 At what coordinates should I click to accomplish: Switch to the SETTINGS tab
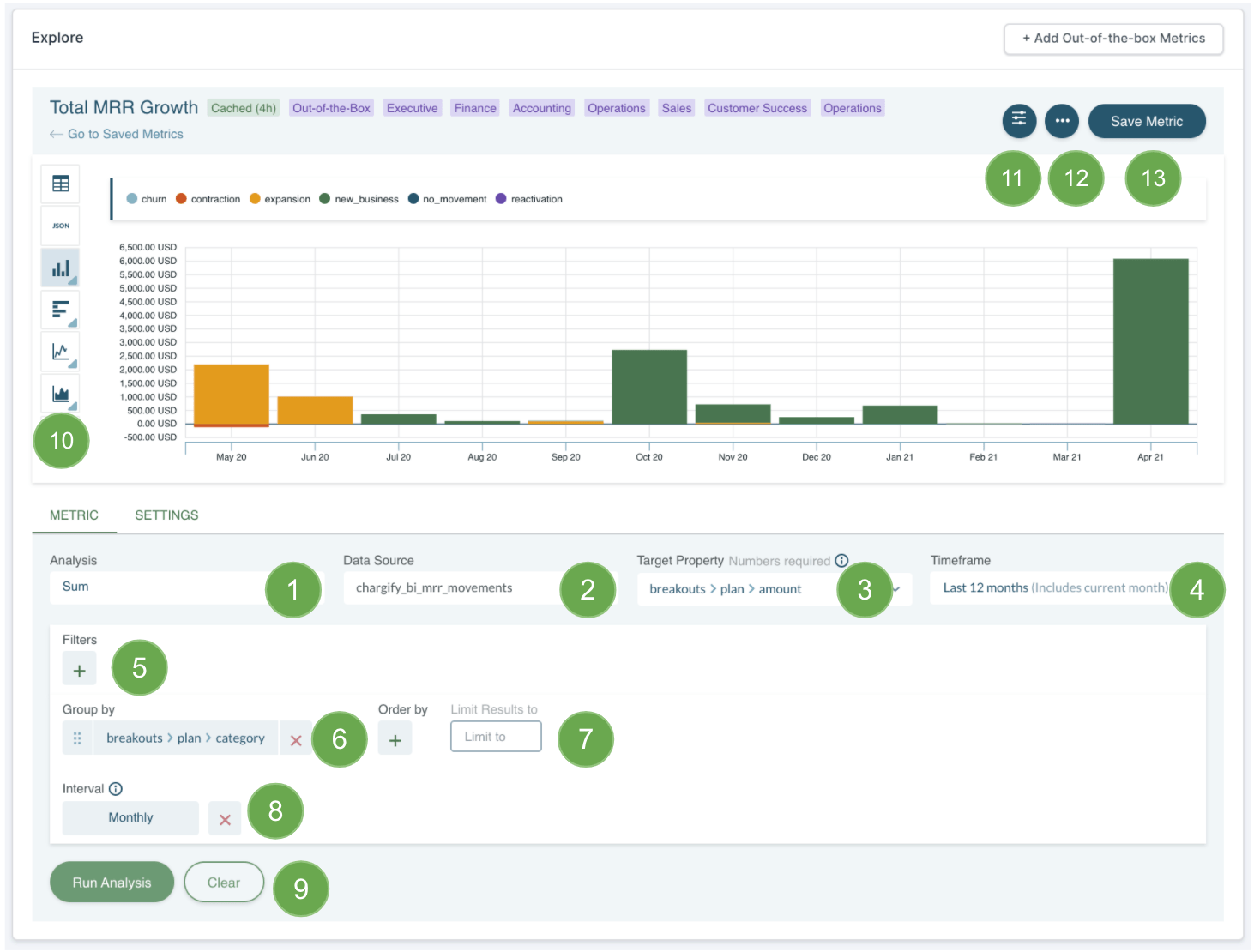click(x=166, y=515)
